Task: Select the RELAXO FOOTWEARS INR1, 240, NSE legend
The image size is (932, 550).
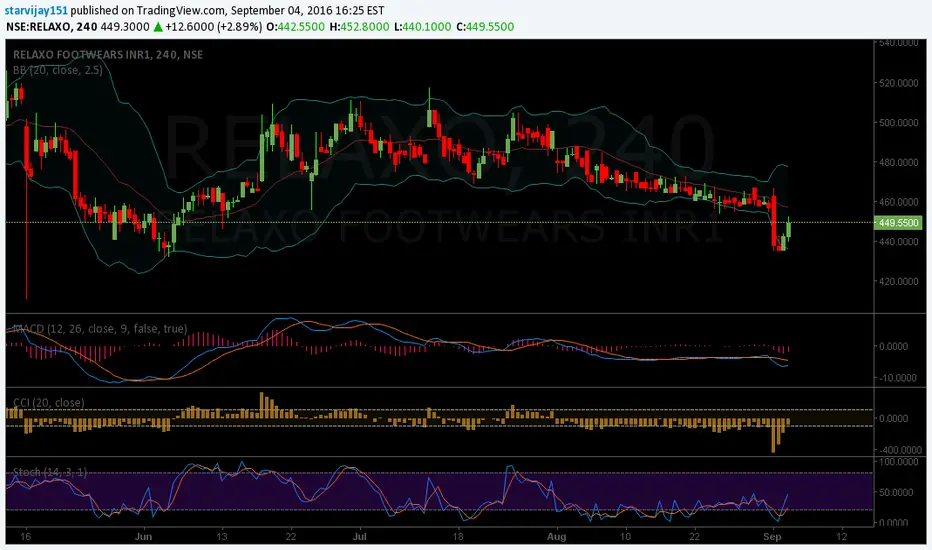Action: [108, 55]
